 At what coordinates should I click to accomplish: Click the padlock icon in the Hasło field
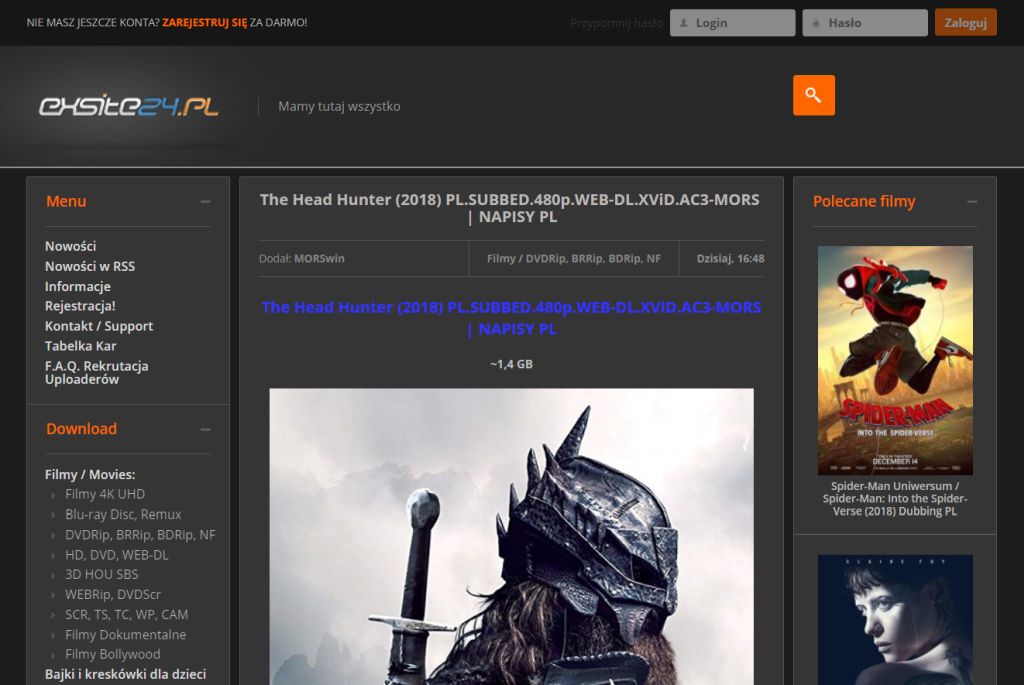coord(815,22)
